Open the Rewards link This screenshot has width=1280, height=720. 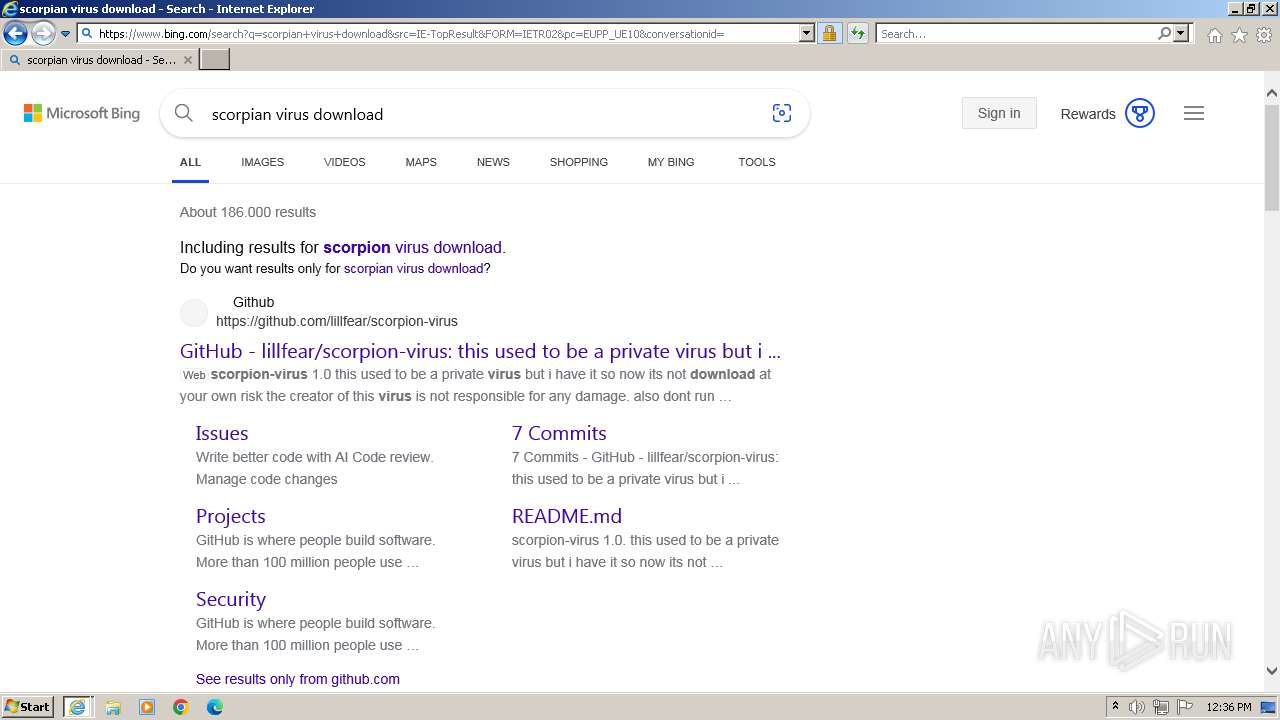point(1088,114)
